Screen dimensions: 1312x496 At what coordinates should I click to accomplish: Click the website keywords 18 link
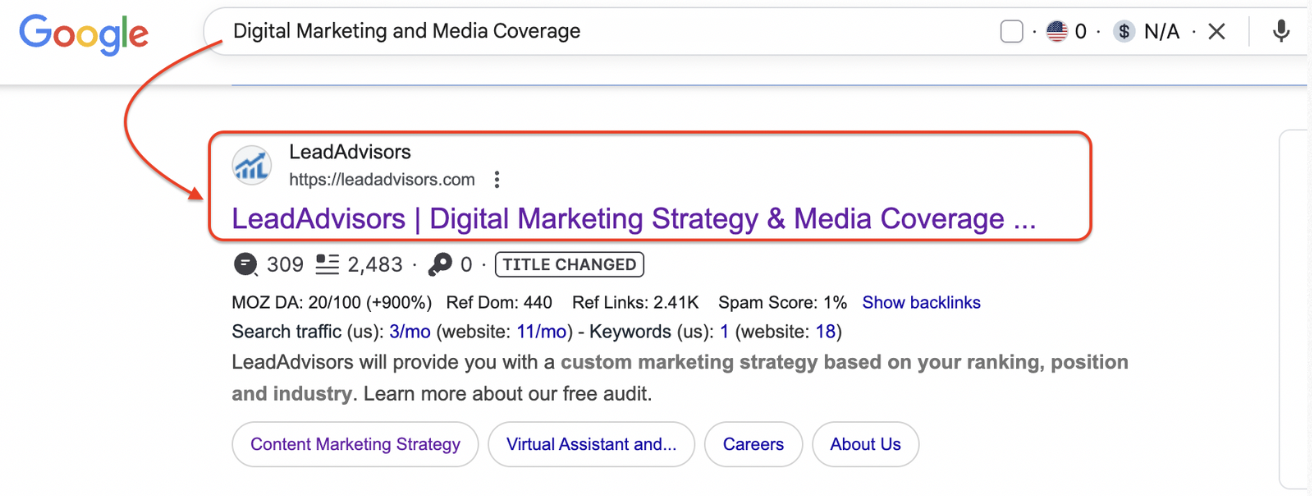pyautogui.click(x=825, y=332)
